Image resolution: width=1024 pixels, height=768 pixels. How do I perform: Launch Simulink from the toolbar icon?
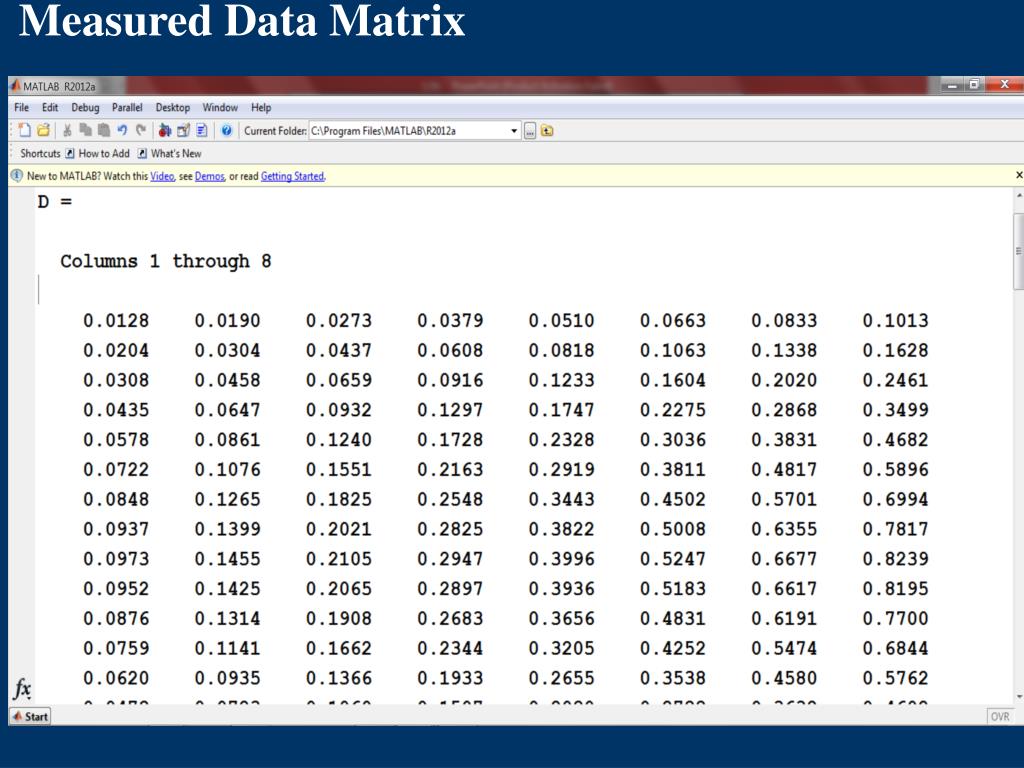coord(165,131)
